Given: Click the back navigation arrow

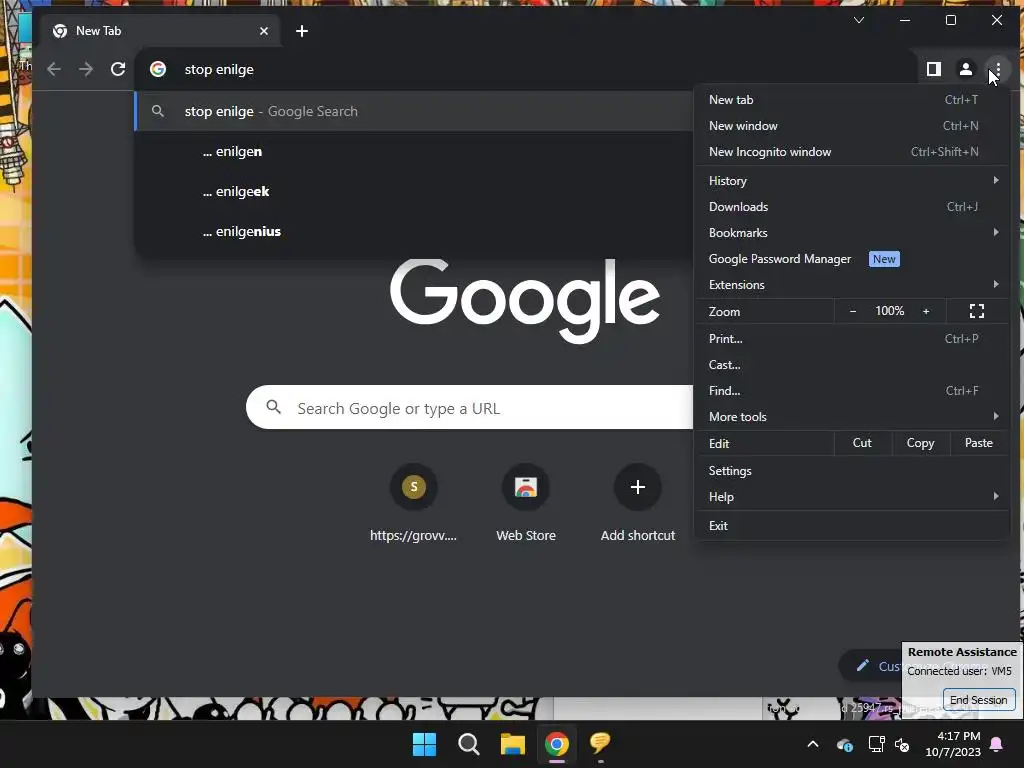Looking at the screenshot, I should 54,69.
